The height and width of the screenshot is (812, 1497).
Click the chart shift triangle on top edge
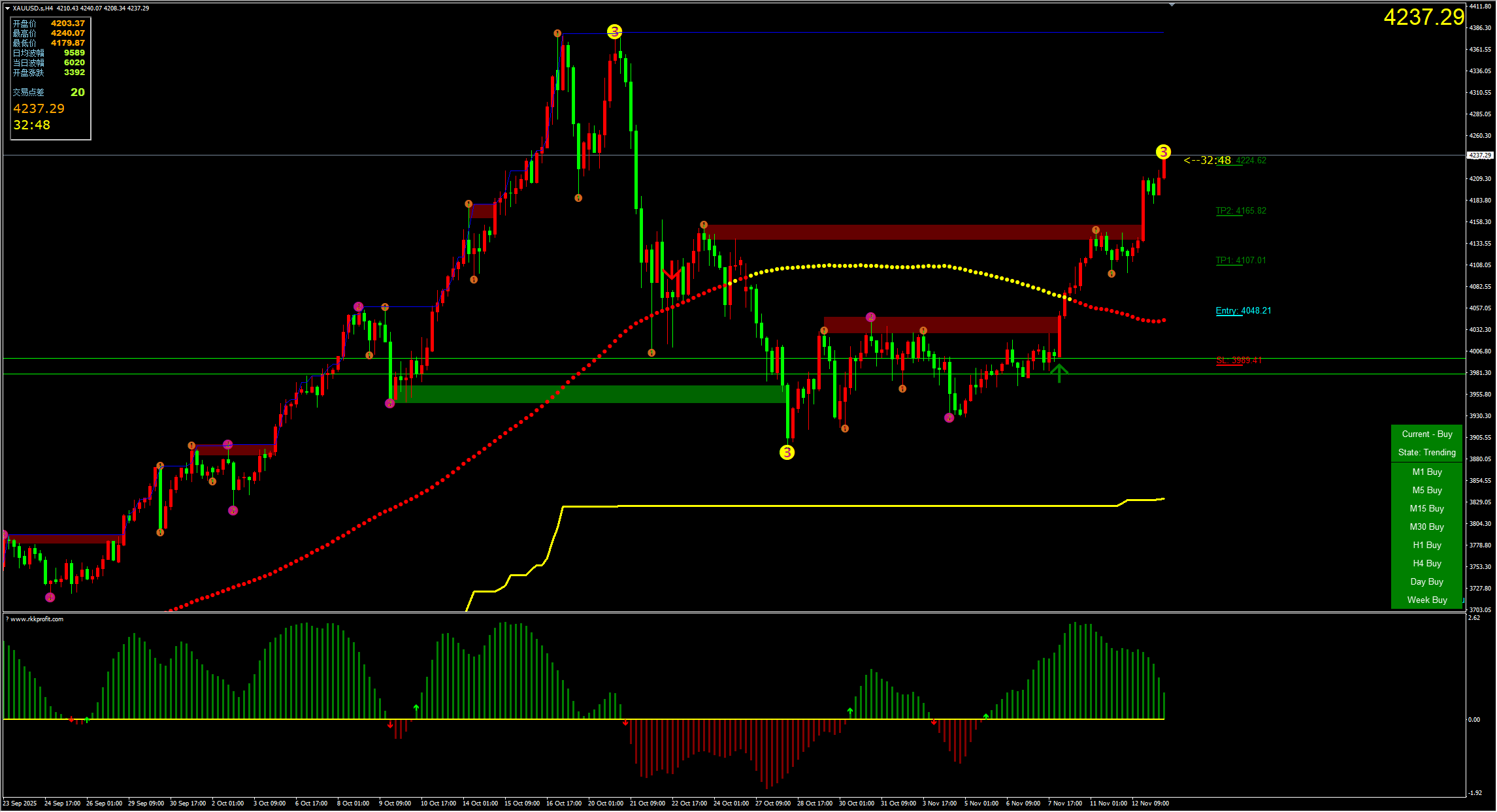point(1172,5)
